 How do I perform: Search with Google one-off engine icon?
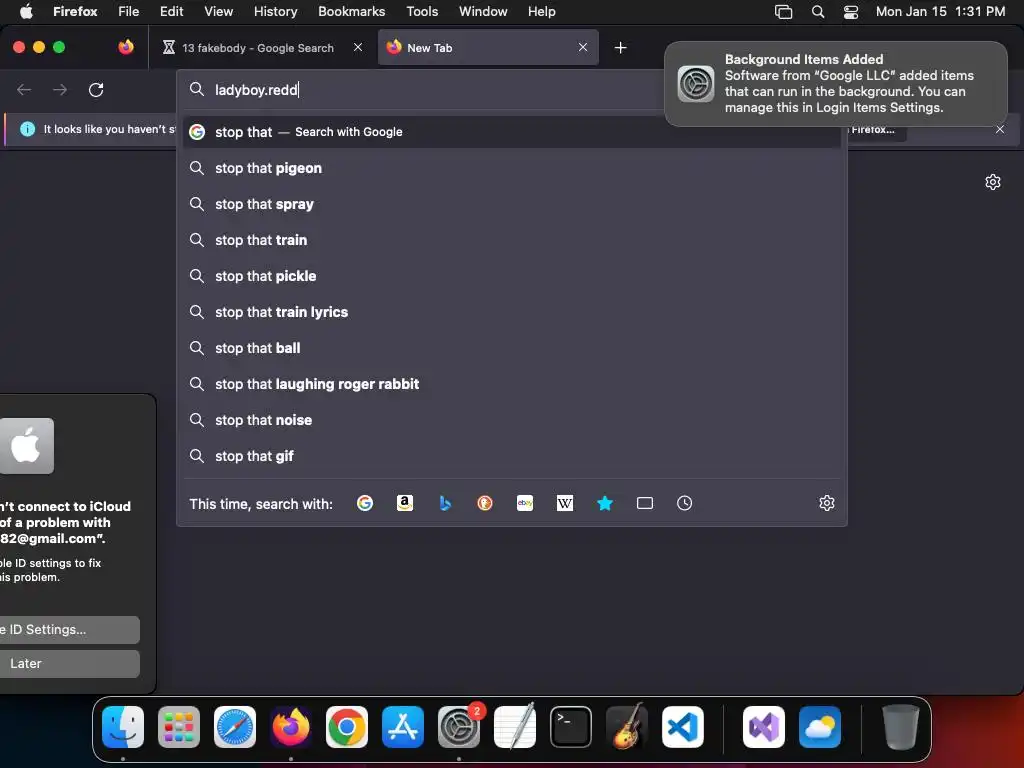coord(365,503)
